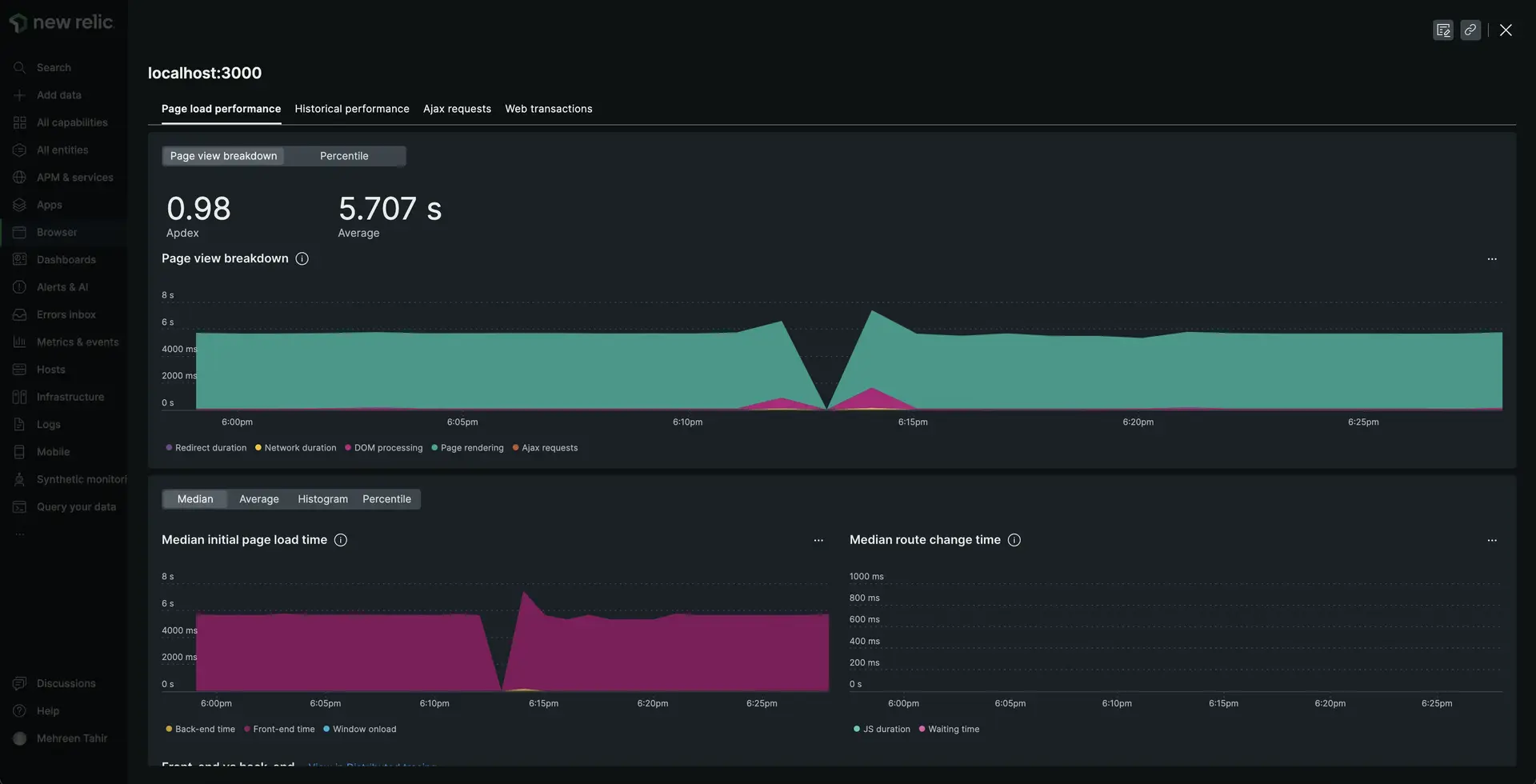Image resolution: width=1536 pixels, height=784 pixels.
Task: Click the Metrics & events chart icon
Action: click(x=20, y=342)
